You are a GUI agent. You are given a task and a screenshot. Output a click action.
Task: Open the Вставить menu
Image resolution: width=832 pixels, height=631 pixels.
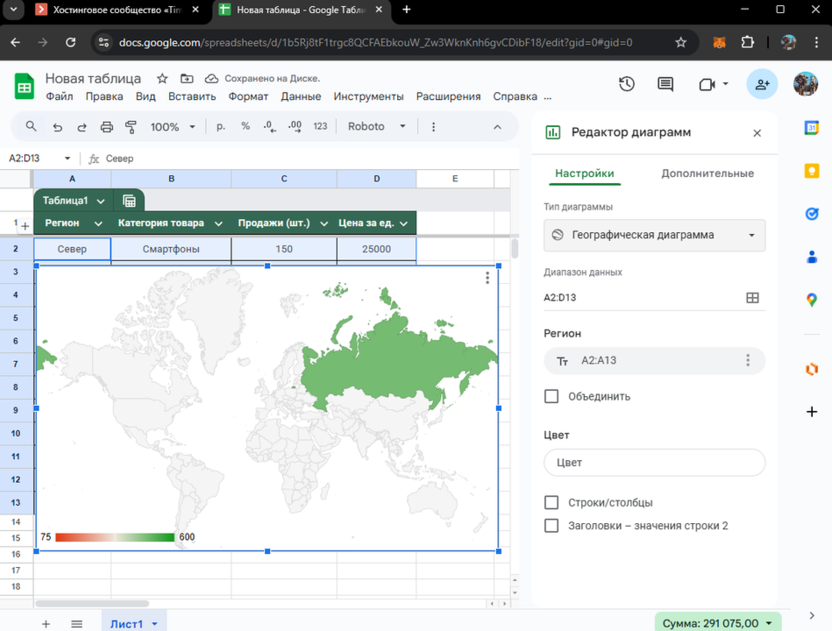[192, 97]
